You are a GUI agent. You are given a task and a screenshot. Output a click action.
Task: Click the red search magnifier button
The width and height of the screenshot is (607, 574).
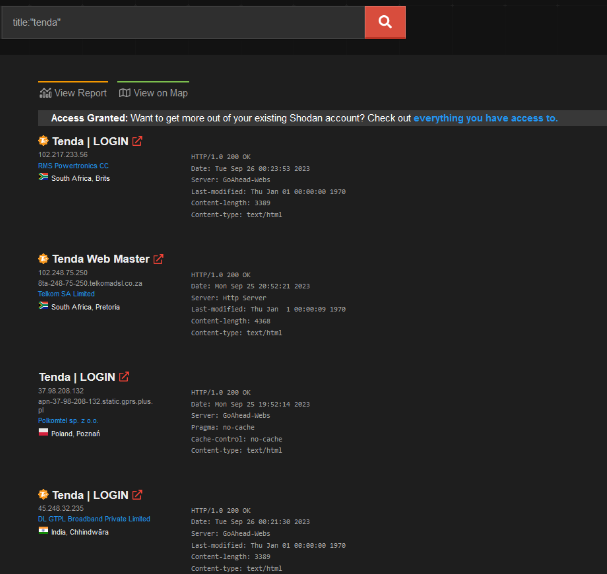[x=385, y=22]
